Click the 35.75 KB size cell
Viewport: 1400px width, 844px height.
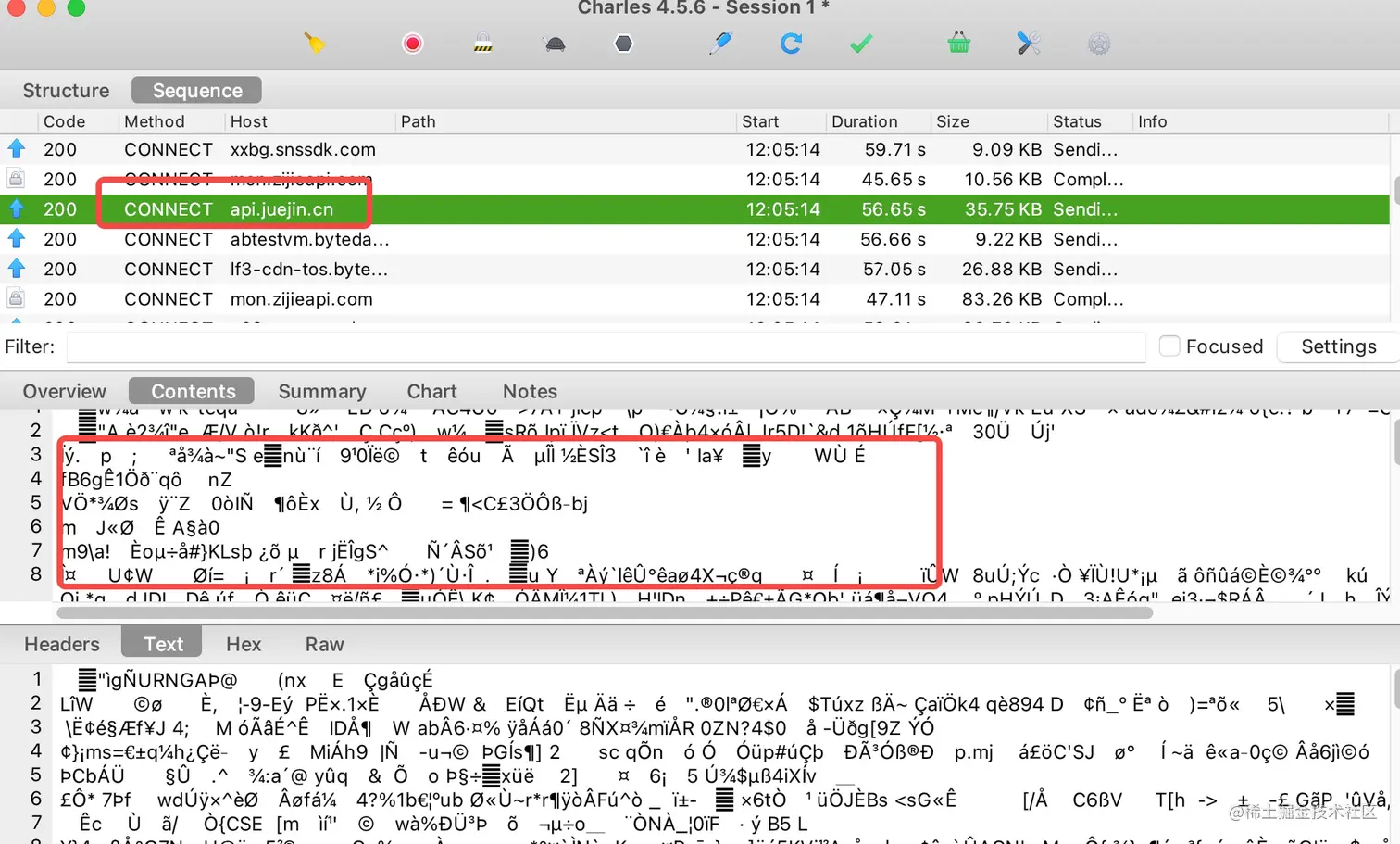click(x=1003, y=209)
